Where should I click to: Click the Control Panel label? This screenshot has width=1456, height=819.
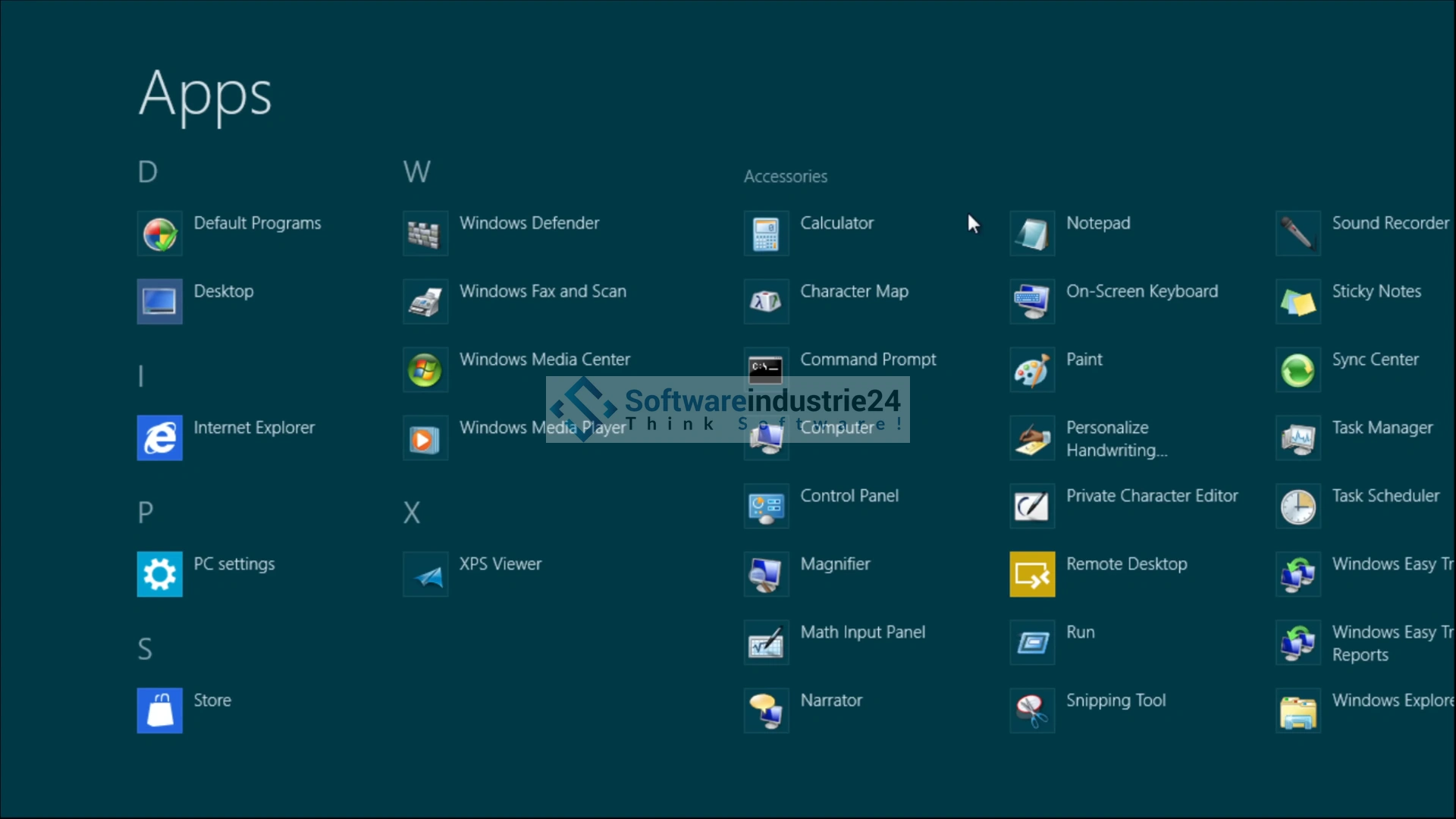point(849,496)
